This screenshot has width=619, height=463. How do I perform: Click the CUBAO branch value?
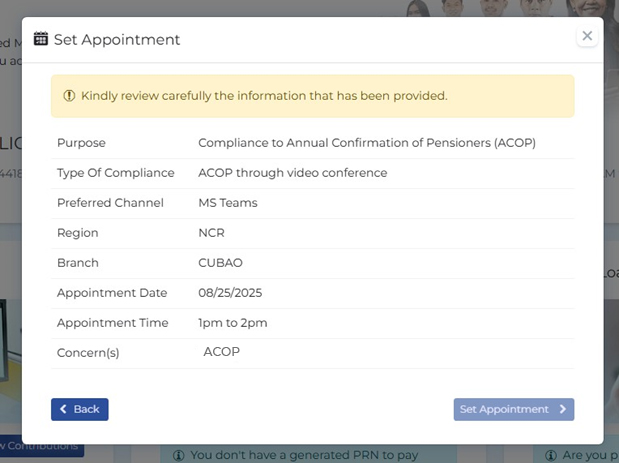pyautogui.click(x=220, y=263)
